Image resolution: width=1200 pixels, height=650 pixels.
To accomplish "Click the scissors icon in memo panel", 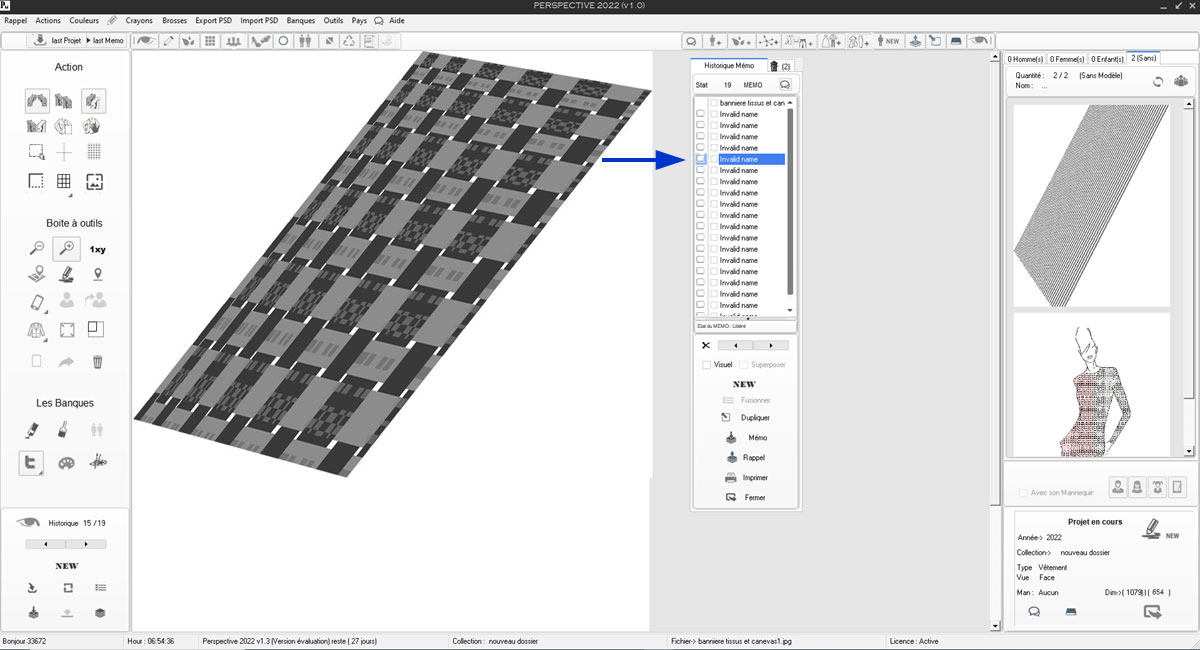I will point(705,345).
